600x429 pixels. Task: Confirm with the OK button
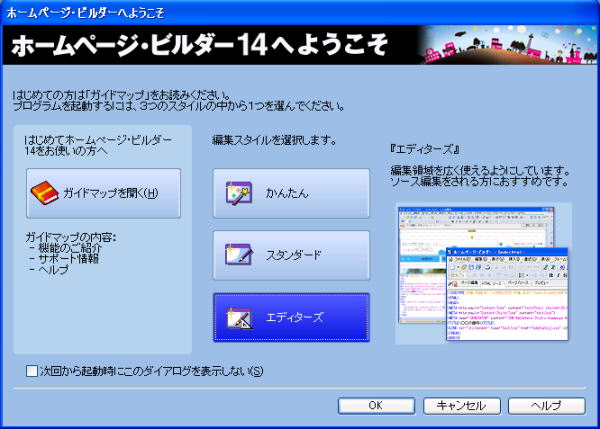[x=376, y=406]
